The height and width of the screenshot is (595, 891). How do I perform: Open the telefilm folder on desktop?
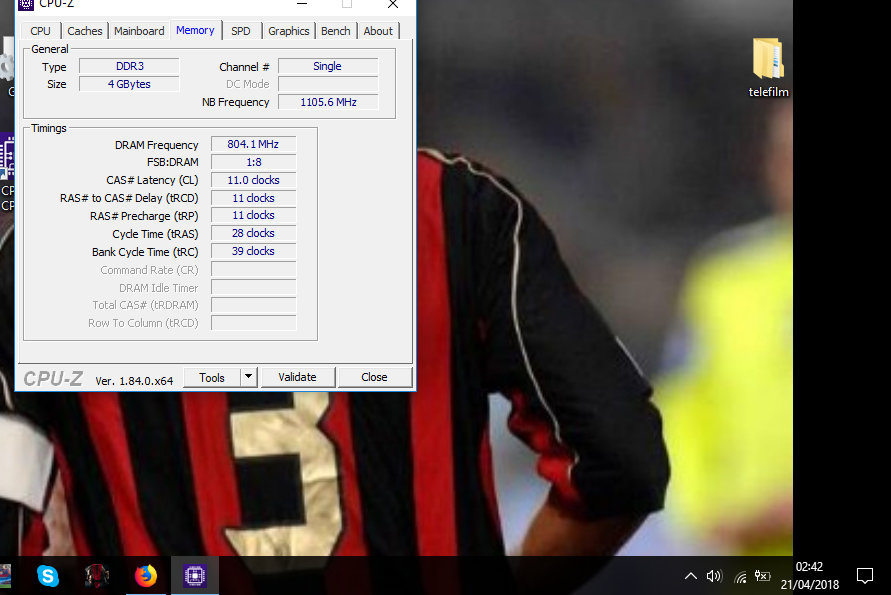(x=768, y=68)
